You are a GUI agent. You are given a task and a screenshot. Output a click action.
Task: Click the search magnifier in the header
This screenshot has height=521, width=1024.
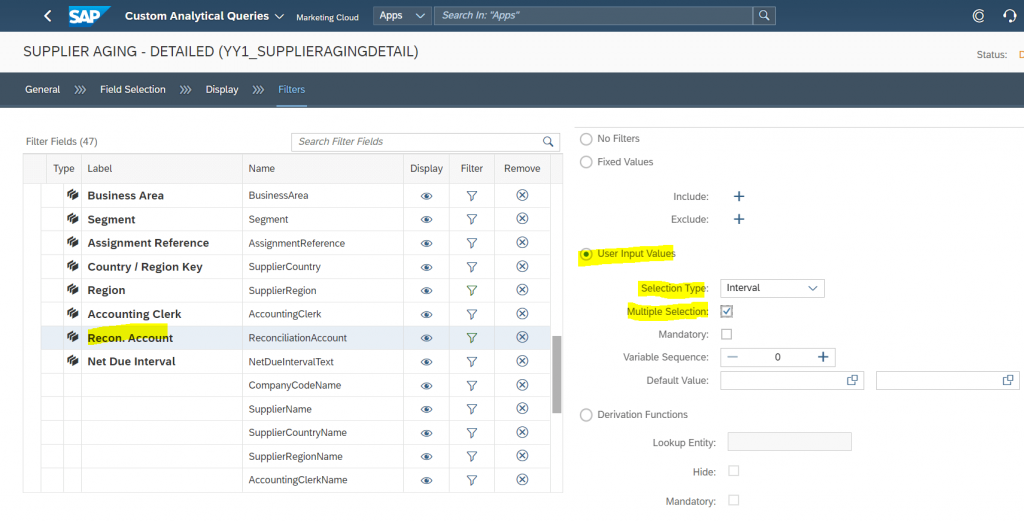click(764, 16)
